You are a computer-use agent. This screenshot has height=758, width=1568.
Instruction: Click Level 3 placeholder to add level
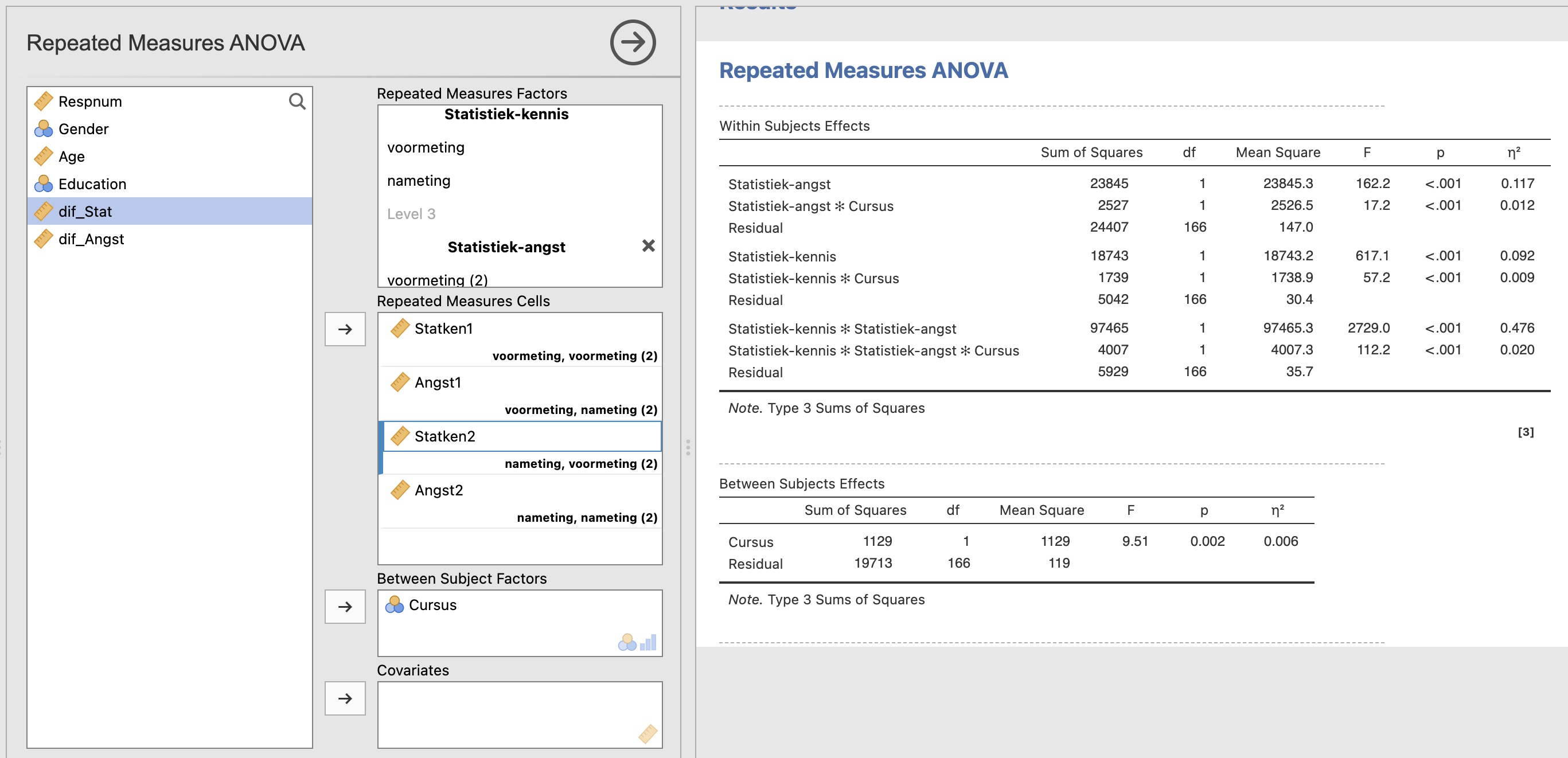pyautogui.click(x=411, y=214)
